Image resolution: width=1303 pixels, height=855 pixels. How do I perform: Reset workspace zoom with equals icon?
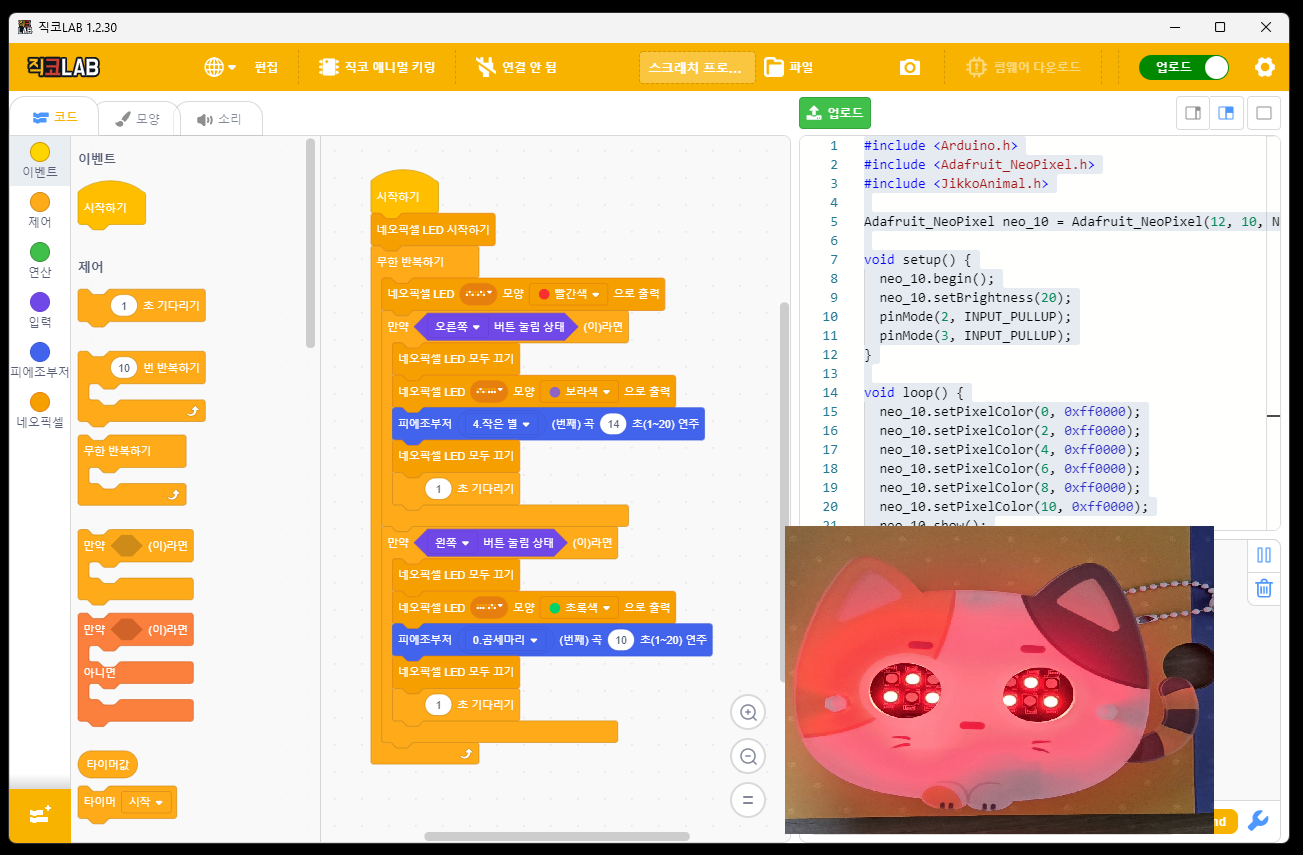pyautogui.click(x=747, y=800)
